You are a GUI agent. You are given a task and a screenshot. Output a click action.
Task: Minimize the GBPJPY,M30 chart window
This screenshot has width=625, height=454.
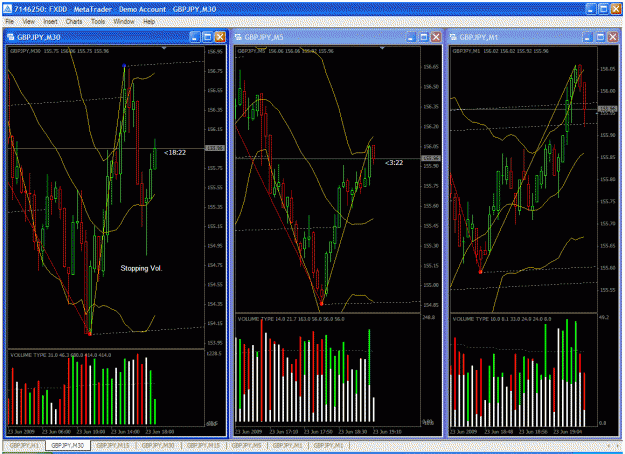[195, 37]
